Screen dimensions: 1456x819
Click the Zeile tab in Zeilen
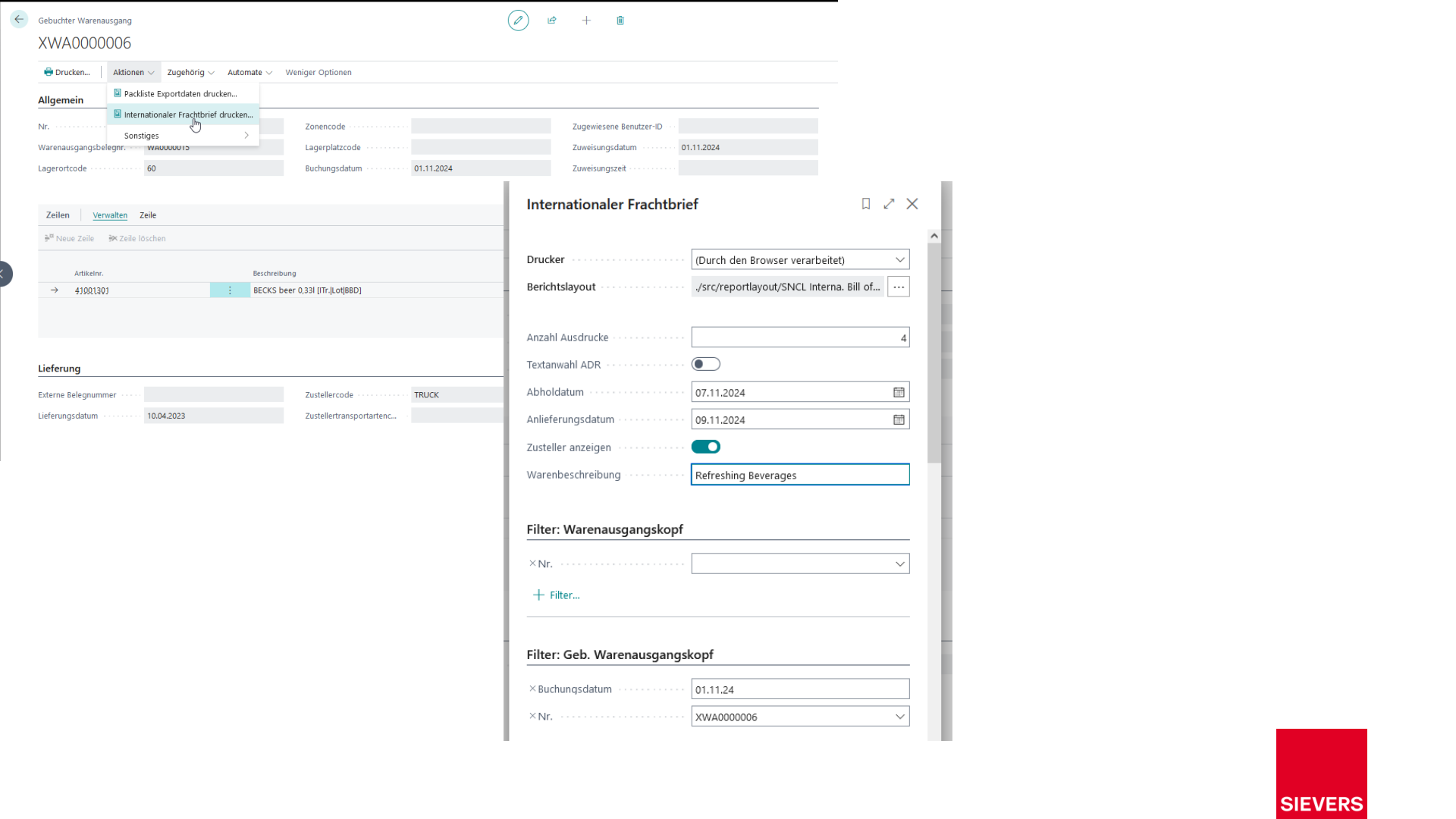pyautogui.click(x=148, y=215)
